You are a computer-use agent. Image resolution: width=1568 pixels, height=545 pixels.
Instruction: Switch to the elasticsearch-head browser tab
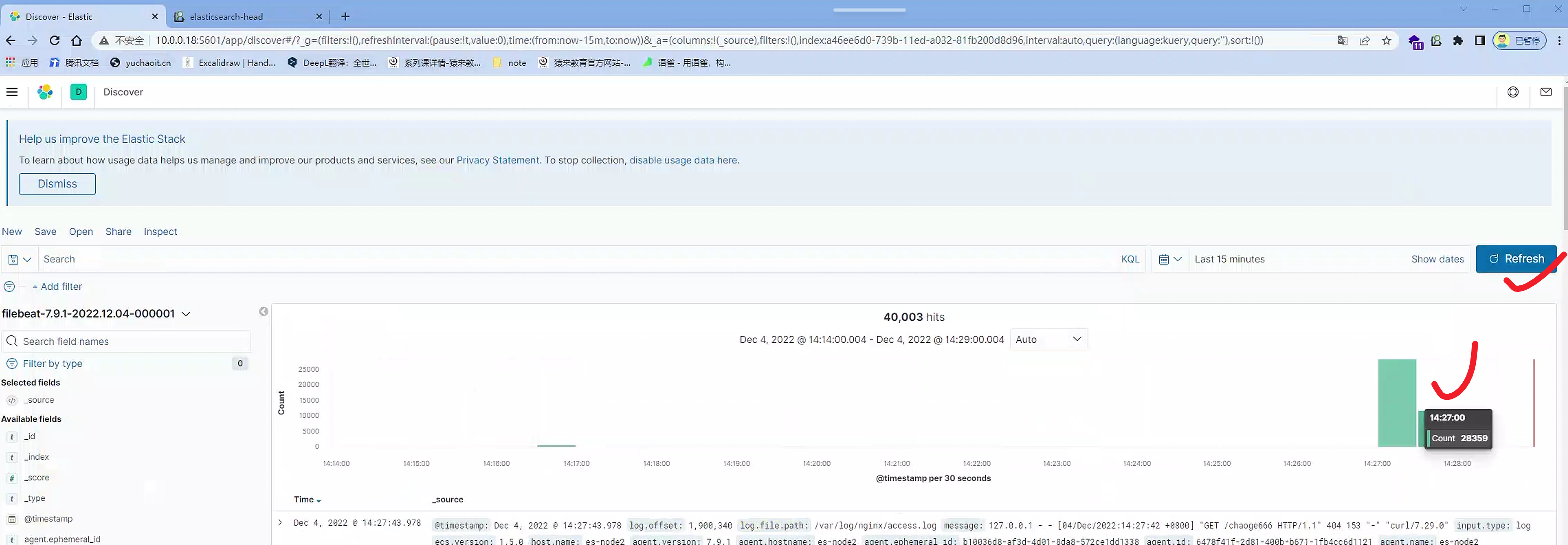[237, 16]
